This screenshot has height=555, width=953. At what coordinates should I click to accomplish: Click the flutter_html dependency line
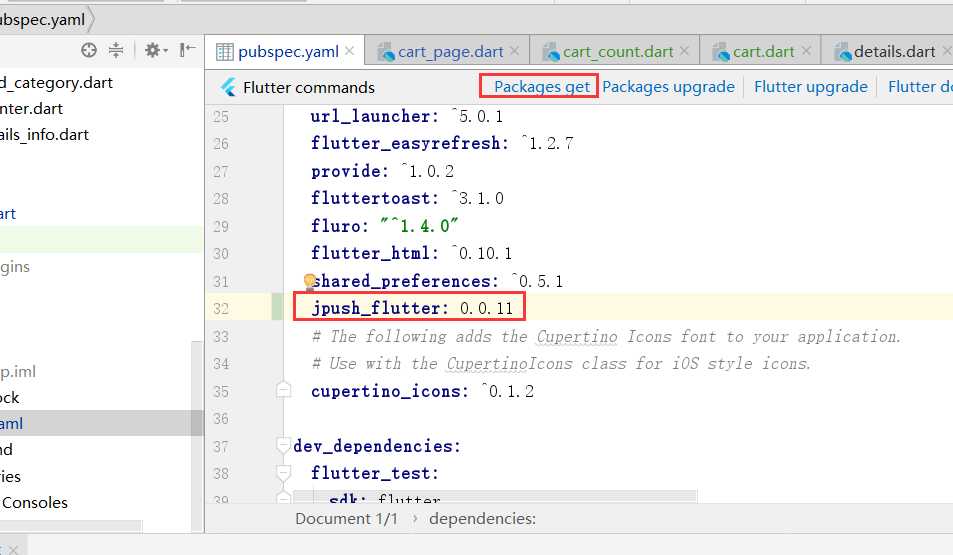pyautogui.click(x=411, y=253)
